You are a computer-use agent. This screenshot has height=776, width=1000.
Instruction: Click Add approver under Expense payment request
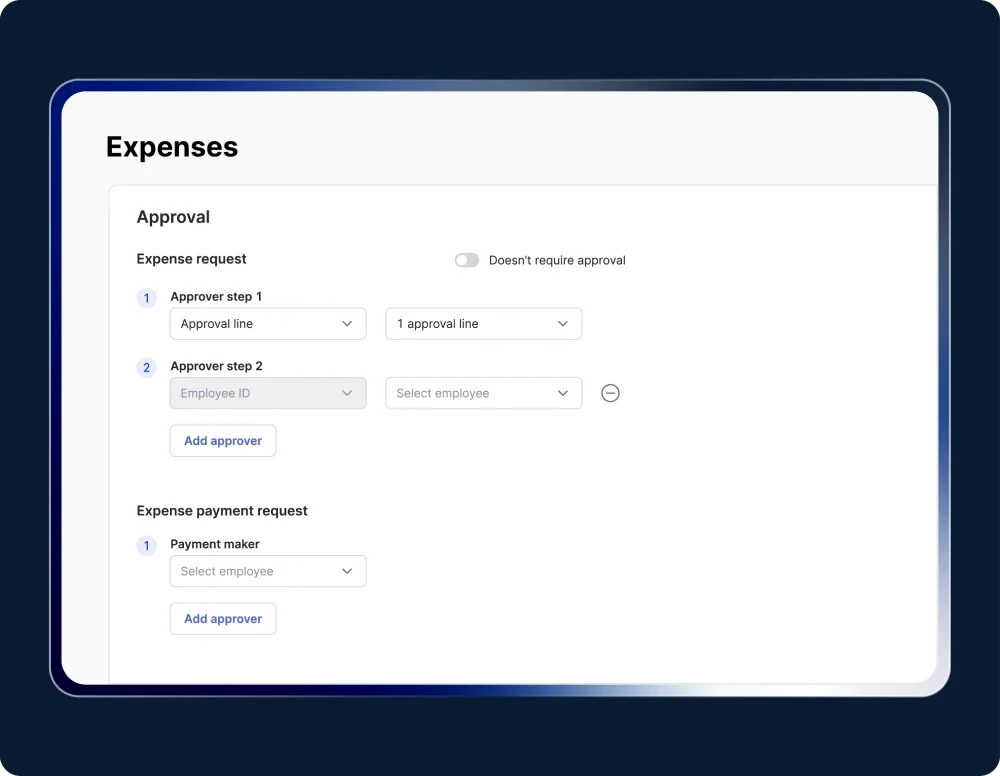(223, 619)
